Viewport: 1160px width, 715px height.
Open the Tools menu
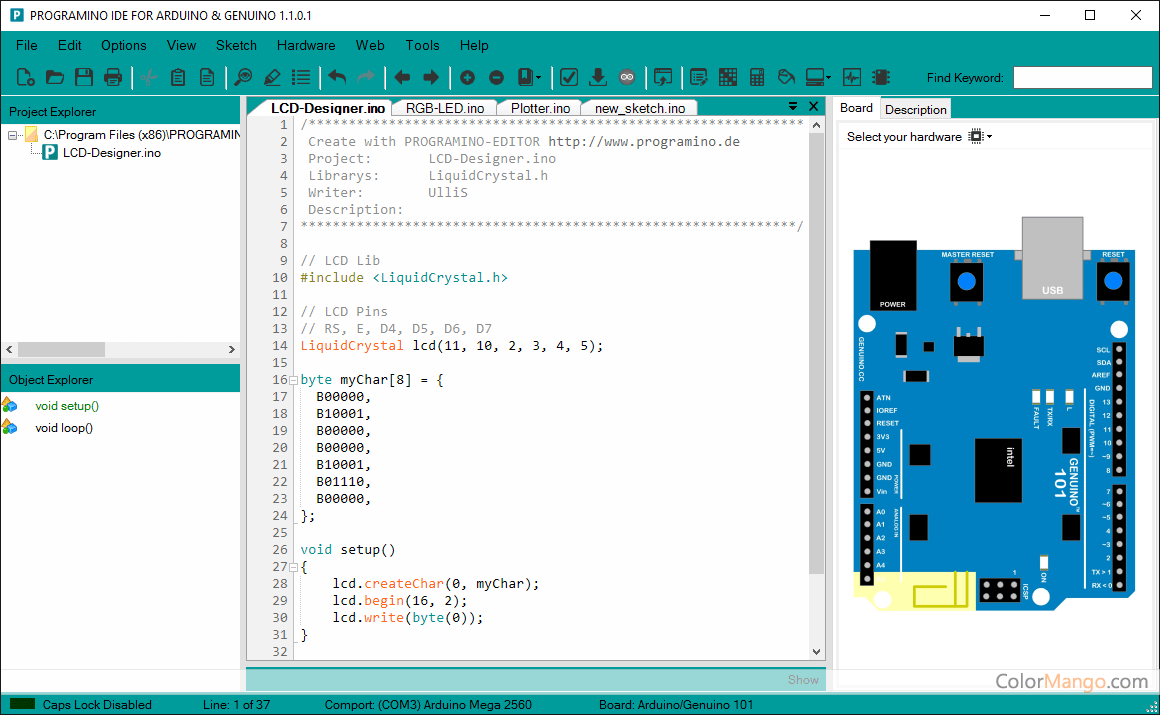pyautogui.click(x=422, y=45)
